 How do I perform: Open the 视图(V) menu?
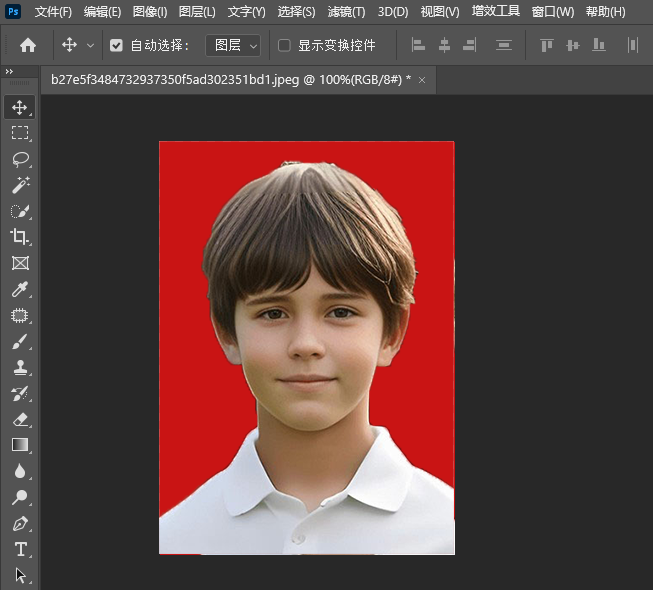point(440,12)
